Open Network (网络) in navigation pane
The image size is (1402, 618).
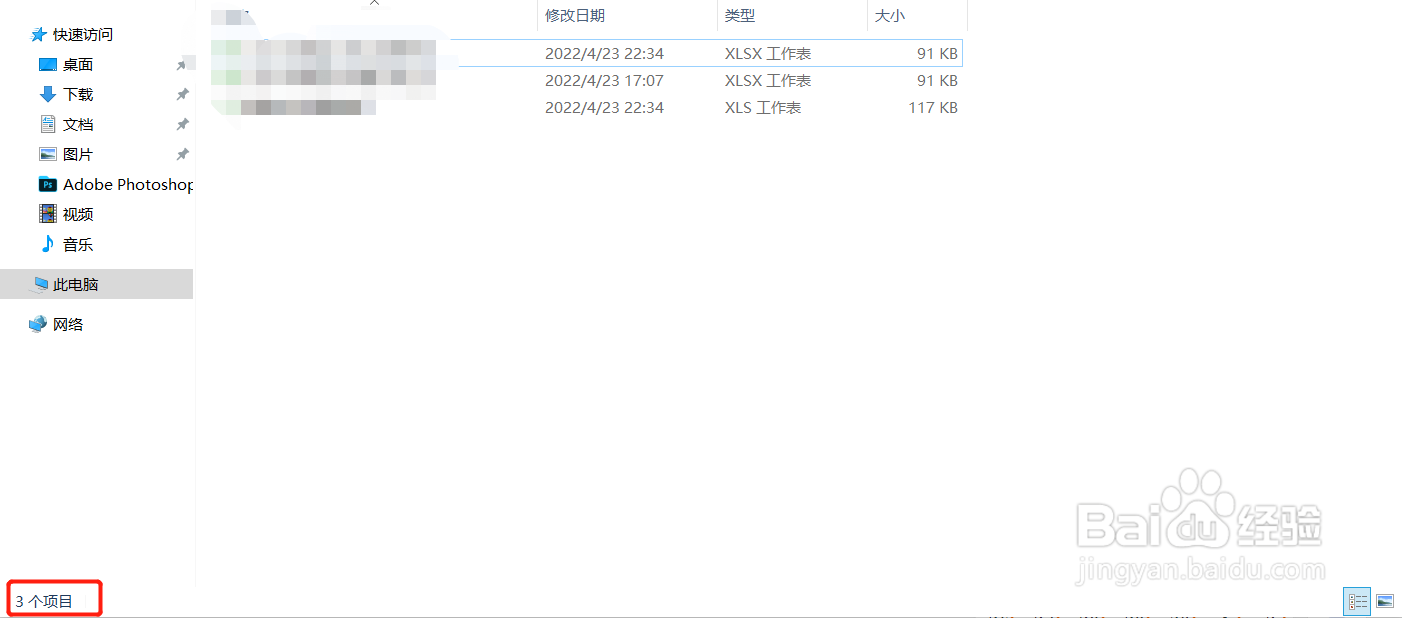click(x=57, y=324)
